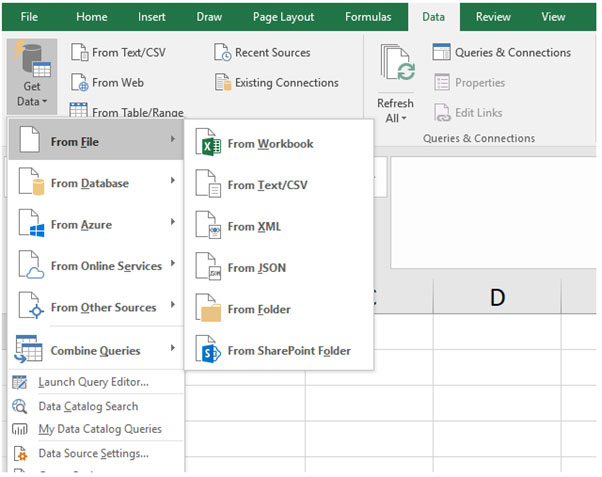Switch to the Insert tab
The height and width of the screenshot is (477, 602).
pyautogui.click(x=152, y=17)
